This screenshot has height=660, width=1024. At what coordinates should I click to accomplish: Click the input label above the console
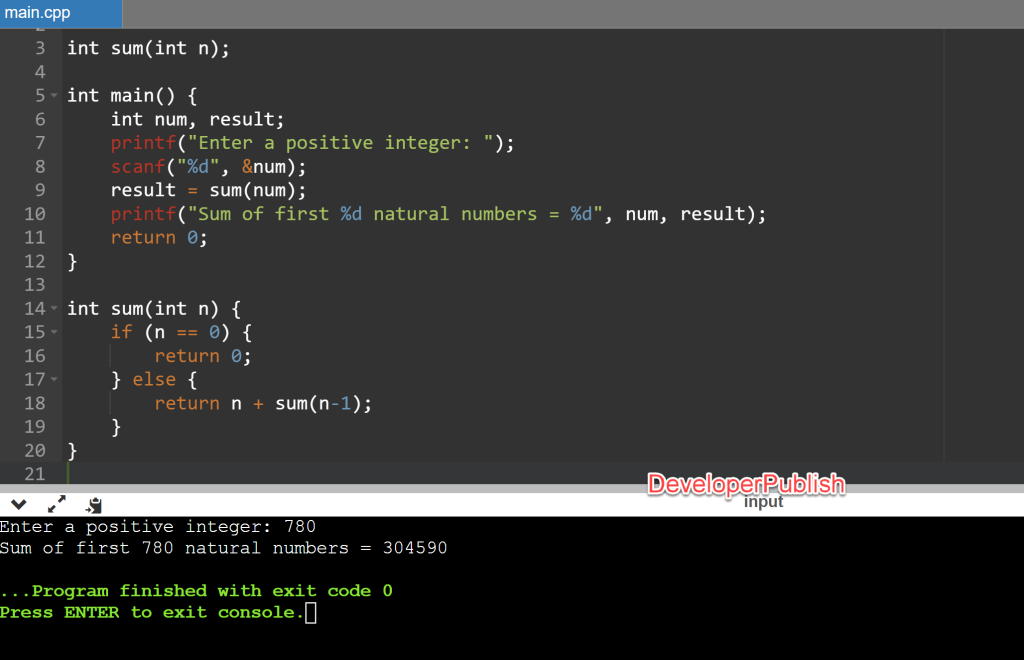[x=763, y=502]
